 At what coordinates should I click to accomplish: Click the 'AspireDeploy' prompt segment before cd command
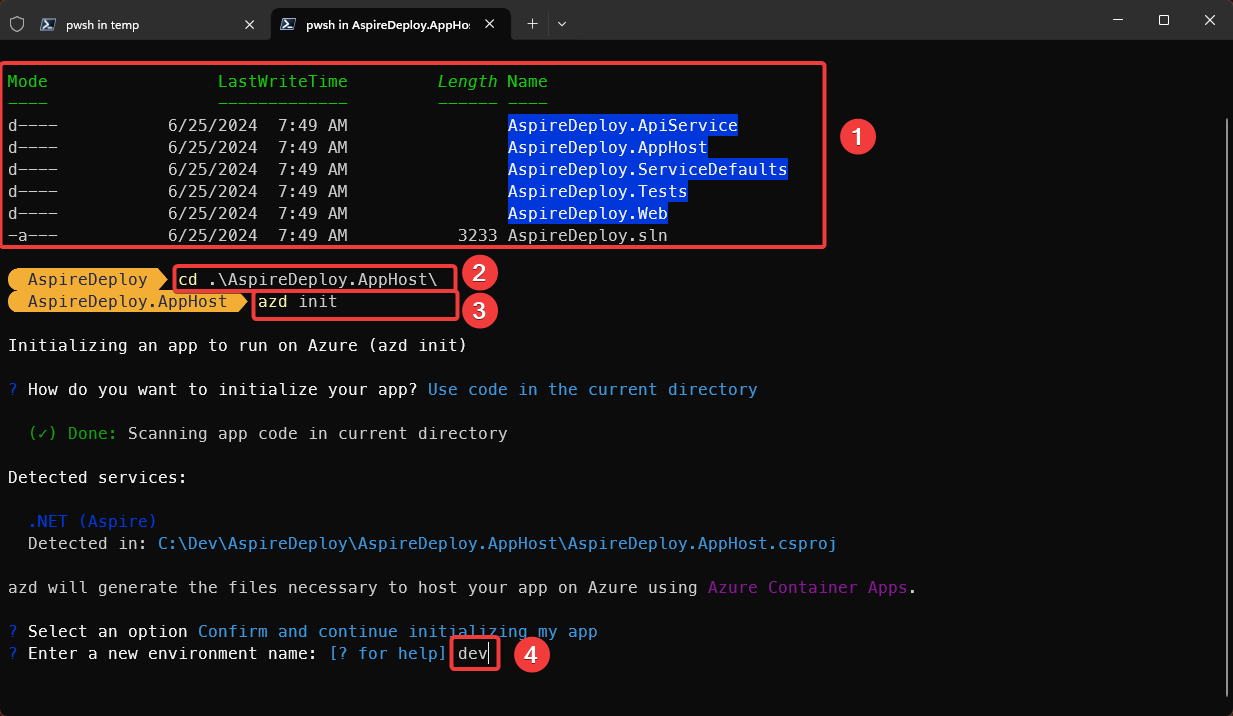[x=87, y=279]
